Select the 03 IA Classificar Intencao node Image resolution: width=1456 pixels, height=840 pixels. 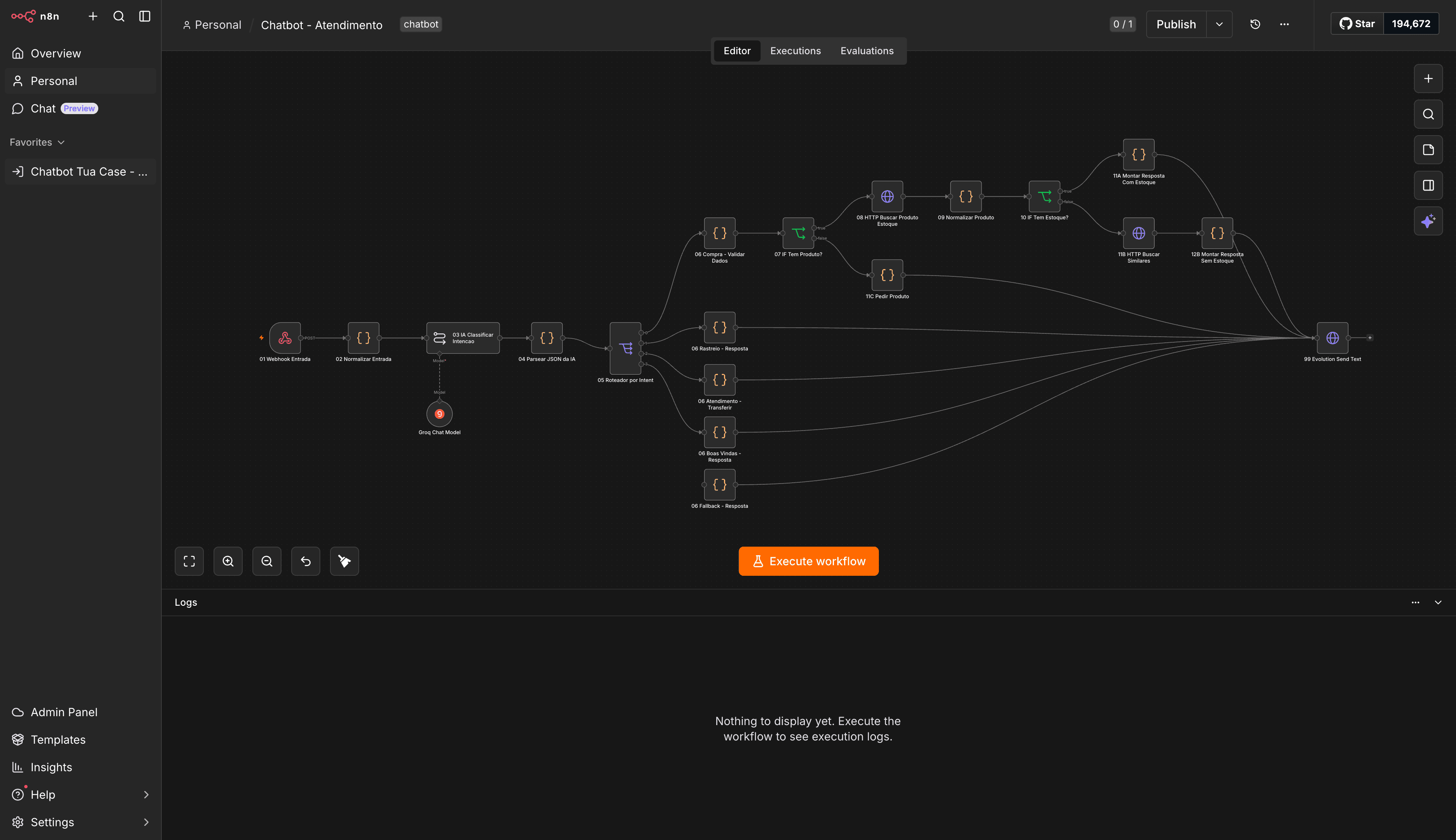pyautogui.click(x=463, y=338)
